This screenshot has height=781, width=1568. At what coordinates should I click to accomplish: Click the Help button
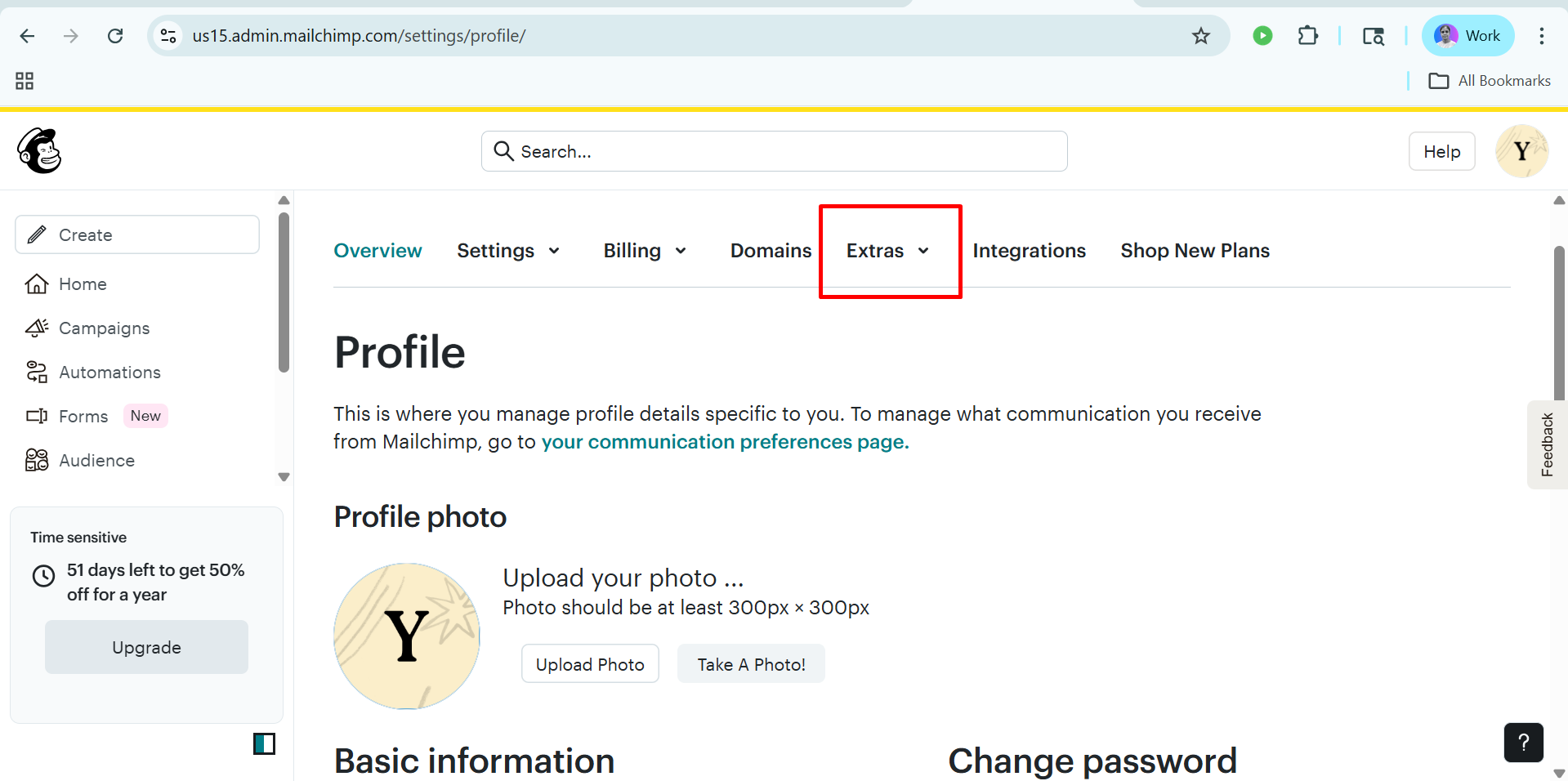click(1441, 151)
